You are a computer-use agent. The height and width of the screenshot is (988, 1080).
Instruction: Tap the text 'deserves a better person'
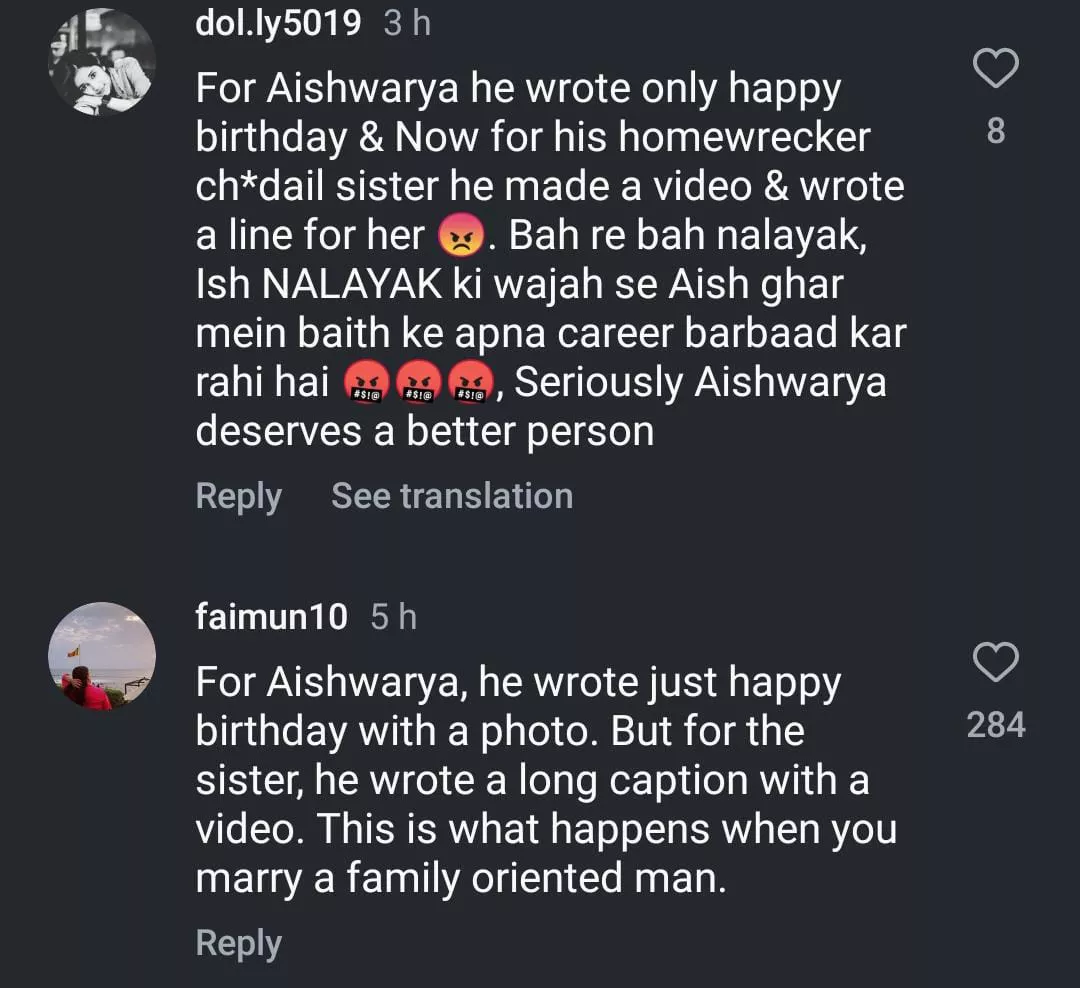pos(424,431)
